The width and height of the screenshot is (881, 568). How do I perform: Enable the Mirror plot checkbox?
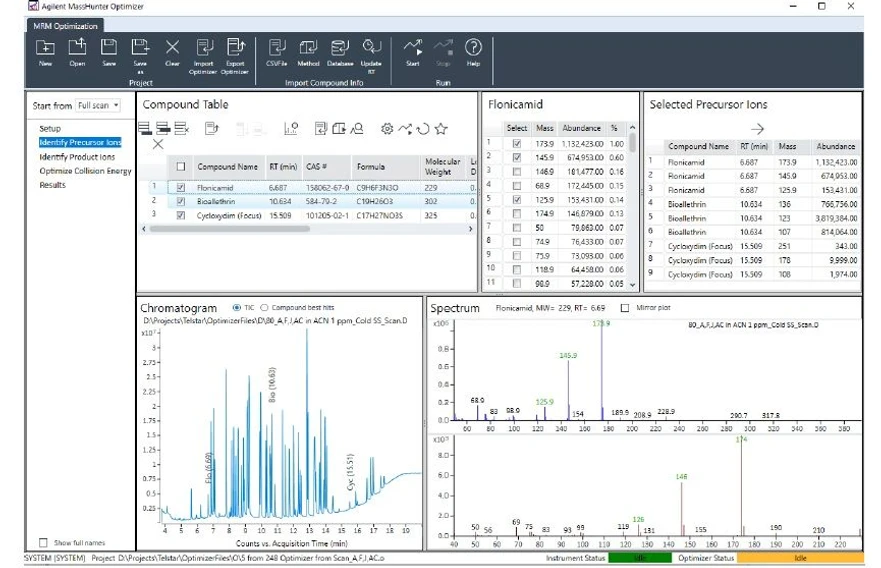[625, 308]
